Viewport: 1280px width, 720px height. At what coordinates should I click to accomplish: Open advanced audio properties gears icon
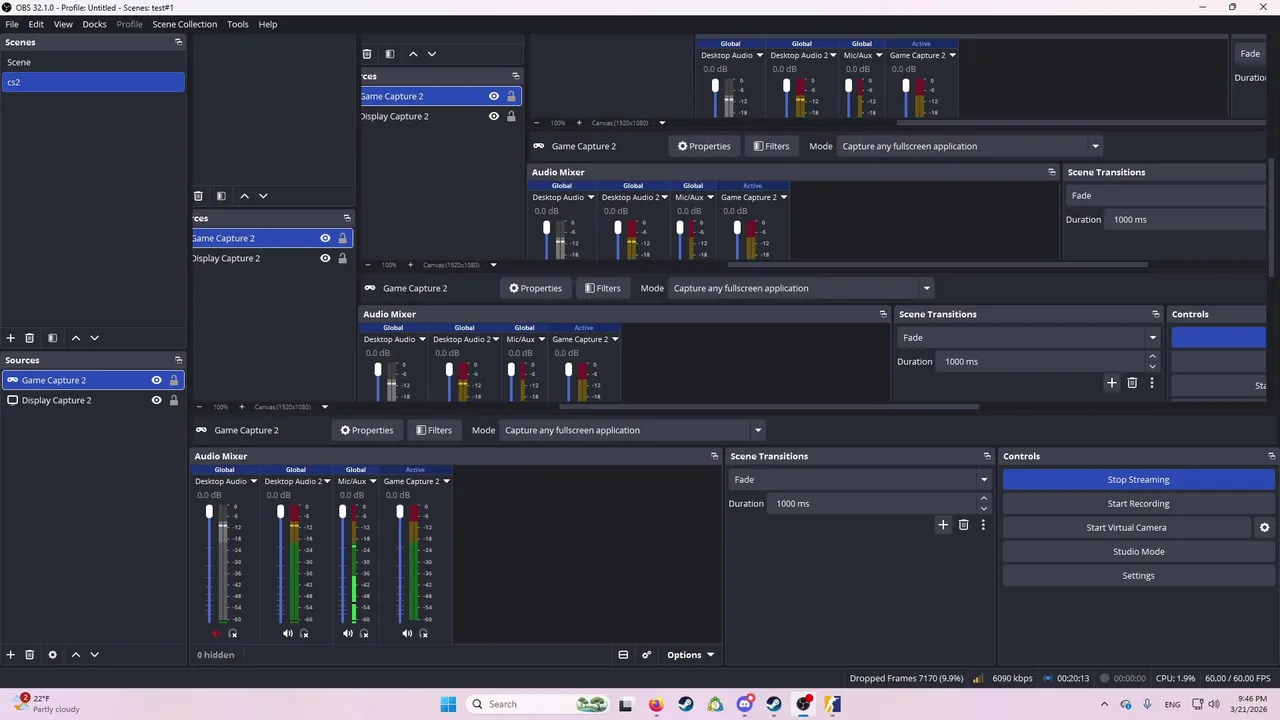[x=647, y=655]
